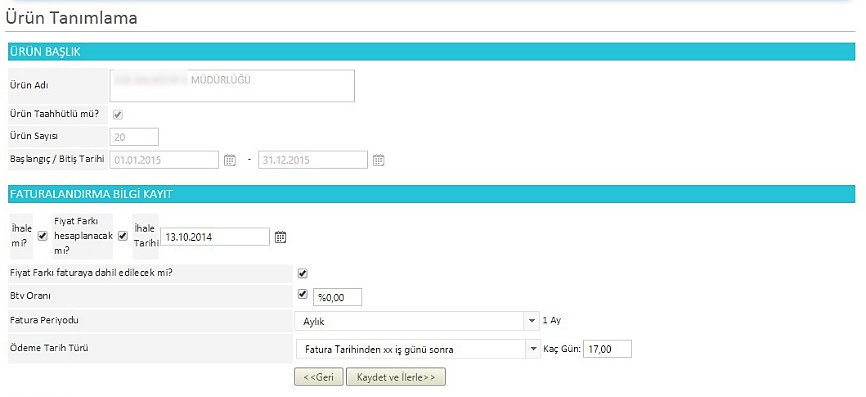Click the Ürün Tanımlama page title

tap(71, 18)
